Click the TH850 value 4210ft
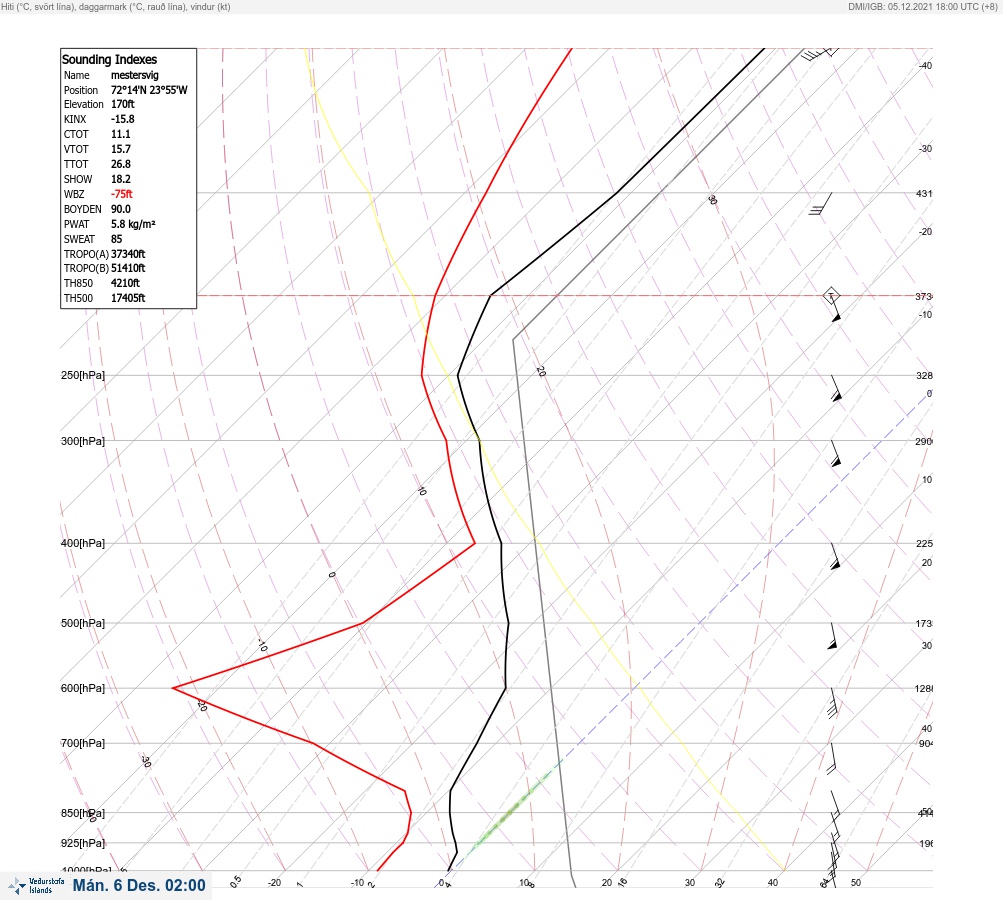This screenshot has width=1003, height=900. pyautogui.click(x=125, y=283)
